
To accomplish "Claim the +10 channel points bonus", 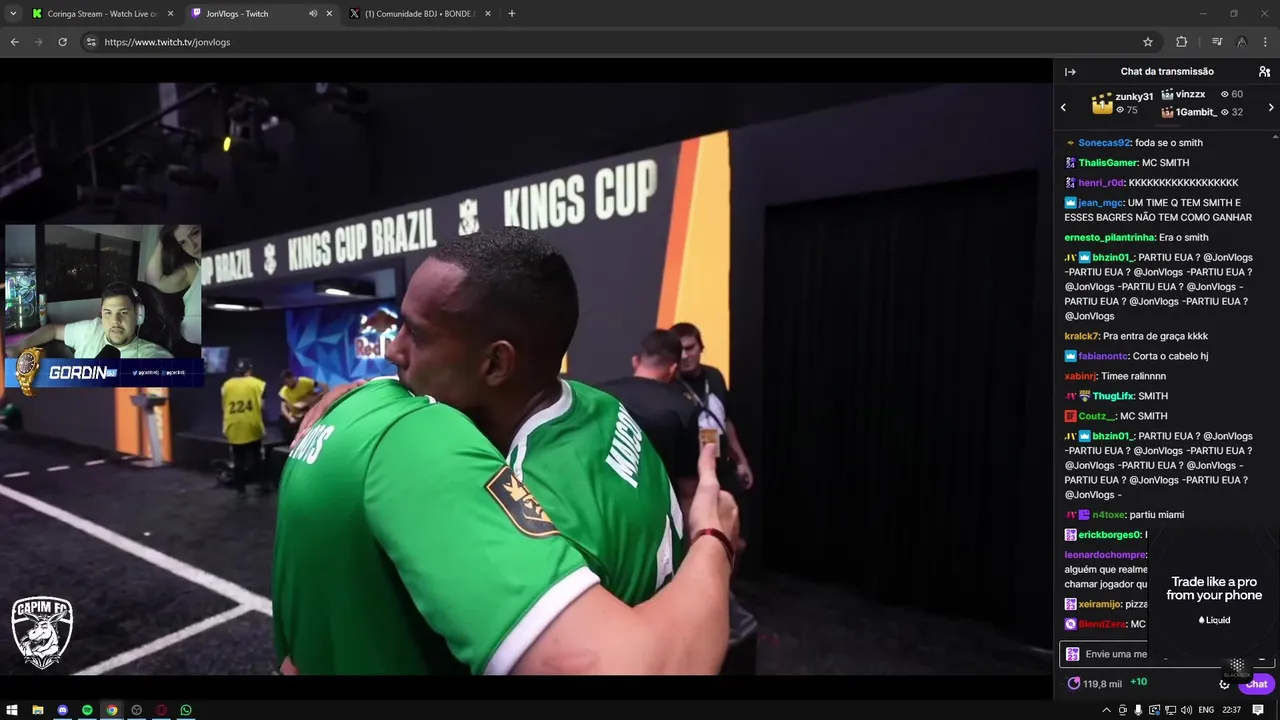I will [x=1138, y=682].
